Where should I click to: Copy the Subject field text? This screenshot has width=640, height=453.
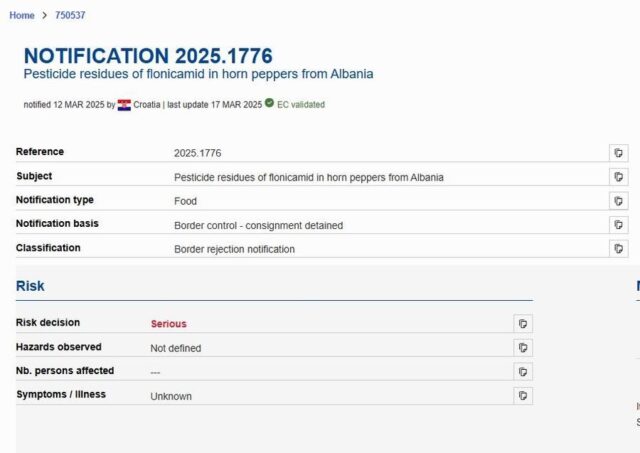[x=619, y=177]
